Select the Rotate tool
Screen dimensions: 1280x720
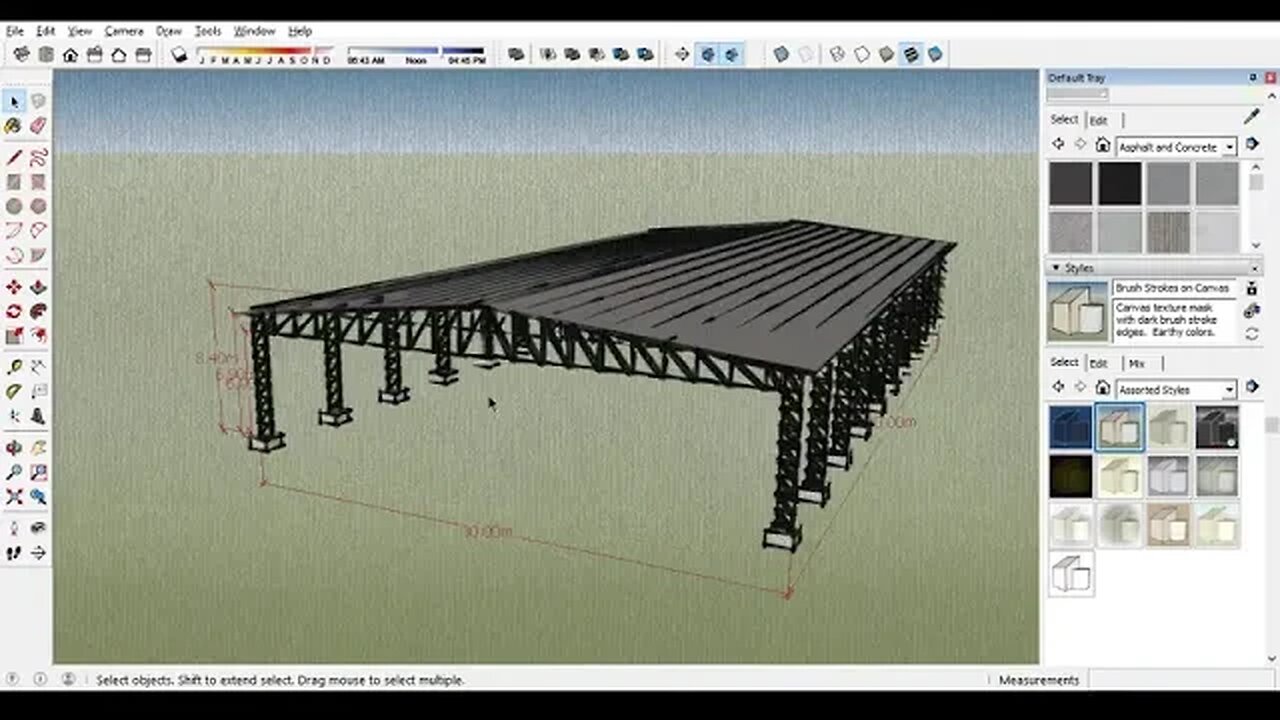(14, 312)
